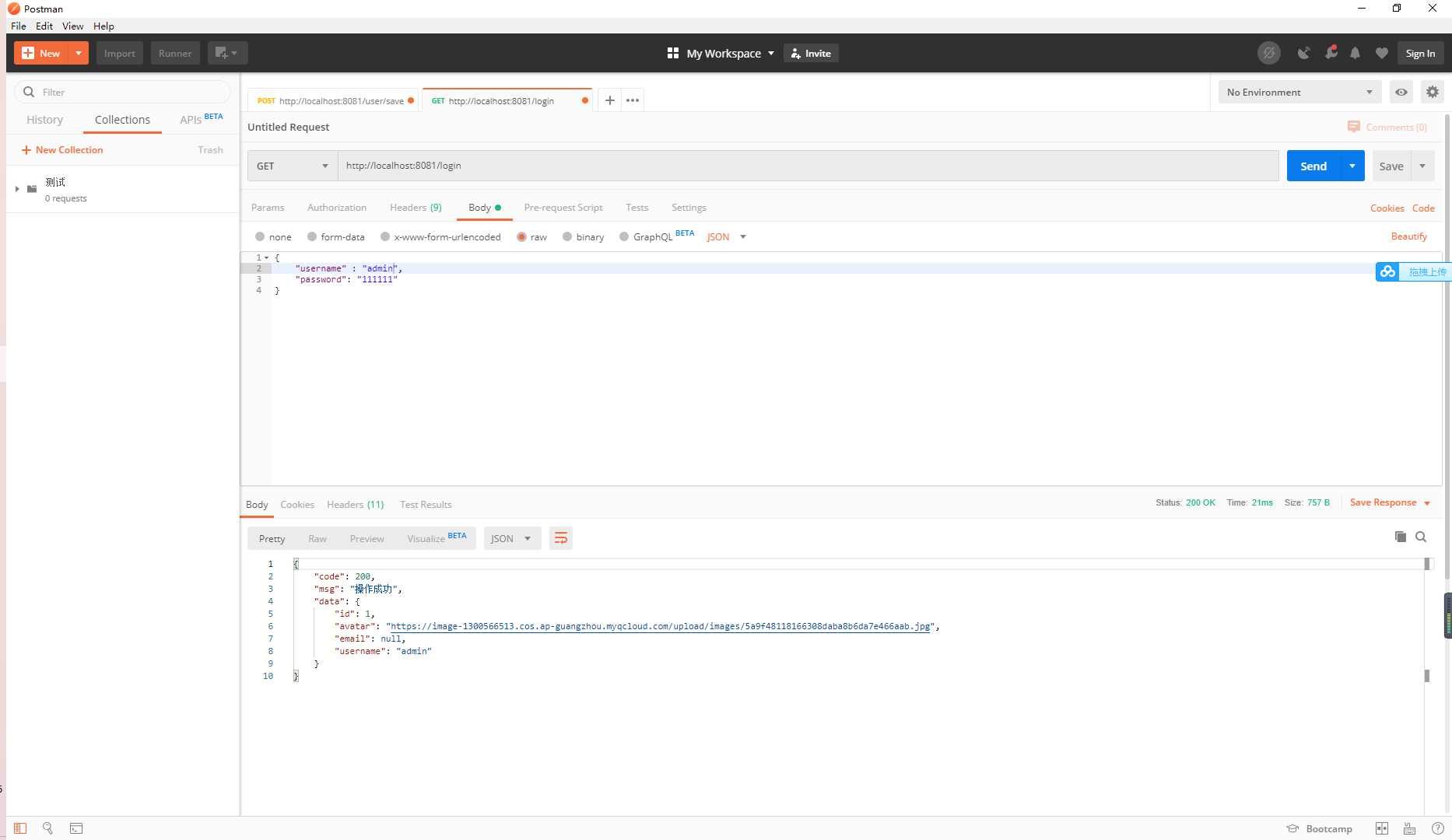Select x-www-form-urlencoded radio
This screenshot has width=1452, height=840.
click(385, 236)
